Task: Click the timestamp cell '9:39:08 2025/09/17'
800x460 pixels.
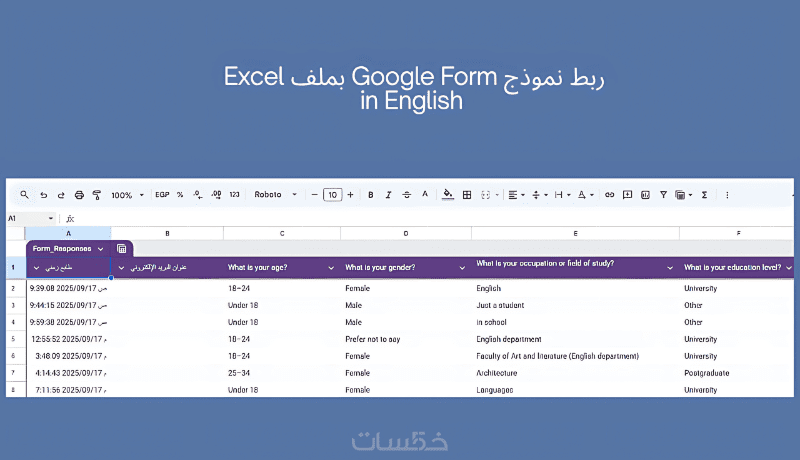Action: tap(68, 288)
